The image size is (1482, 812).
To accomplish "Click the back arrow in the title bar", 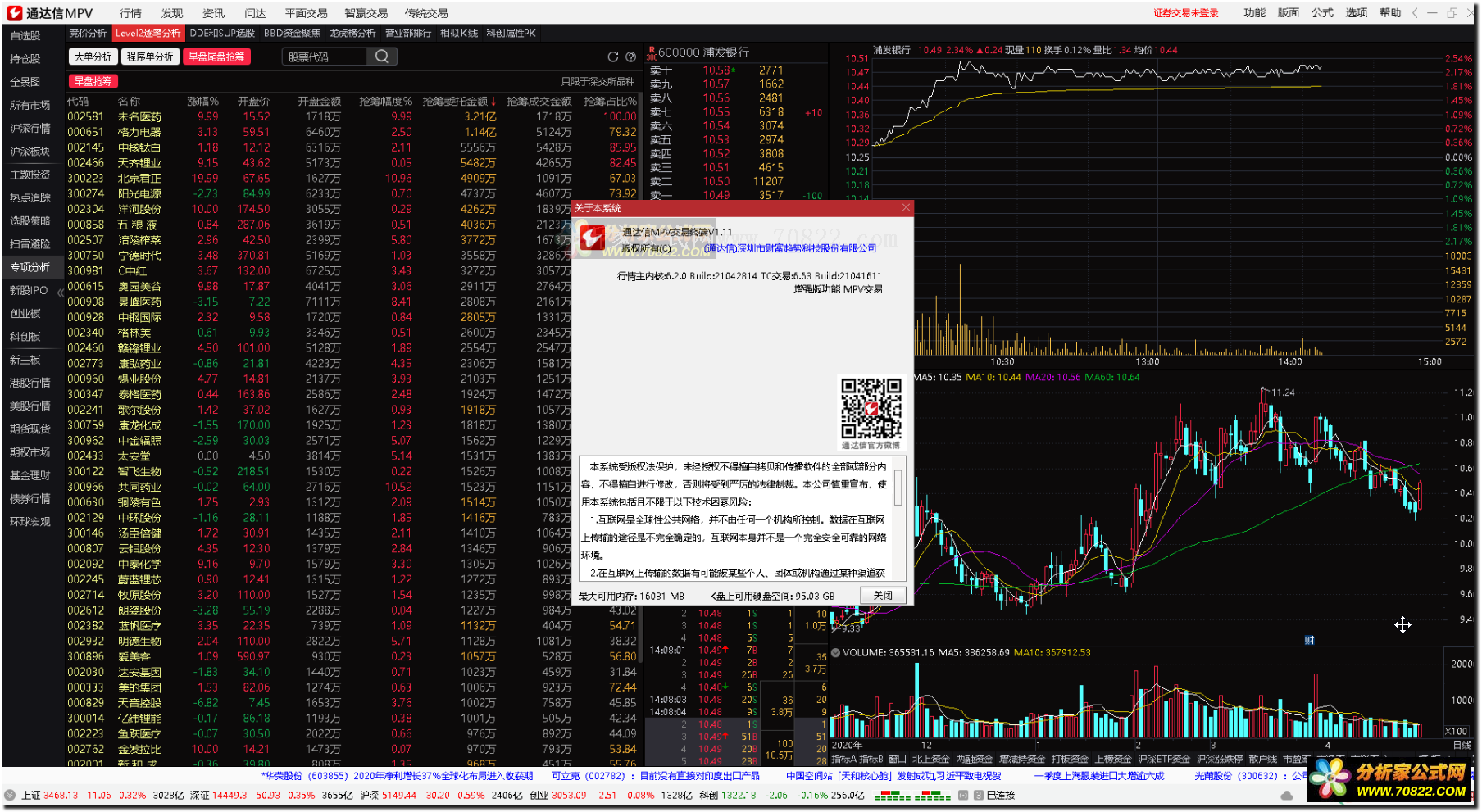I will (1415, 13).
